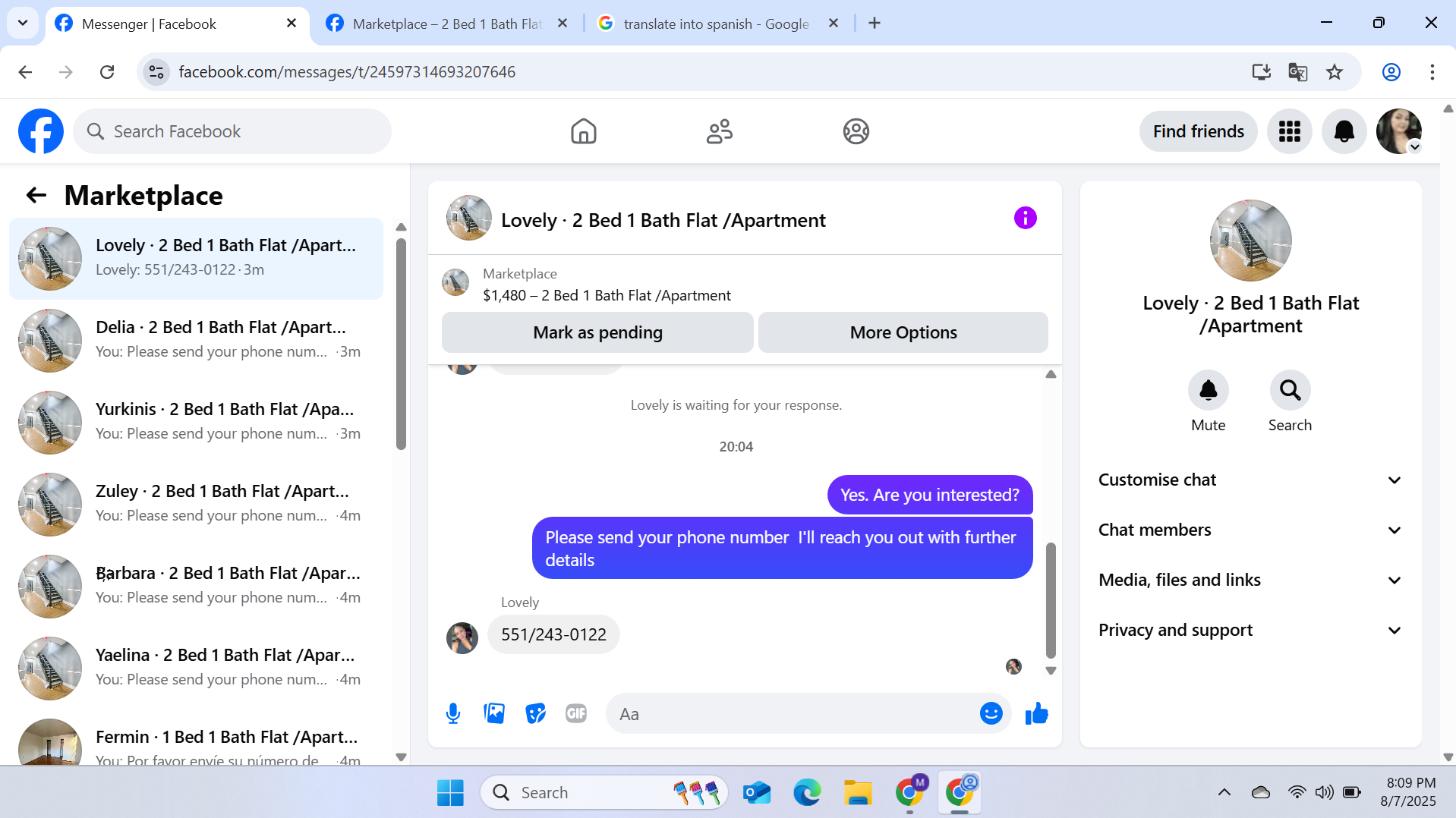The width and height of the screenshot is (1456, 818).
Task: Click Mark as pending button
Action: (597, 332)
